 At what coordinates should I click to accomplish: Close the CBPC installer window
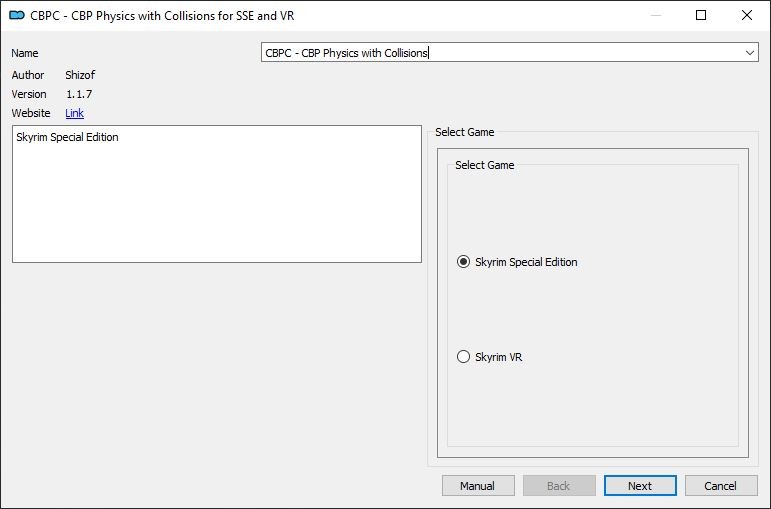pyautogui.click(x=747, y=15)
